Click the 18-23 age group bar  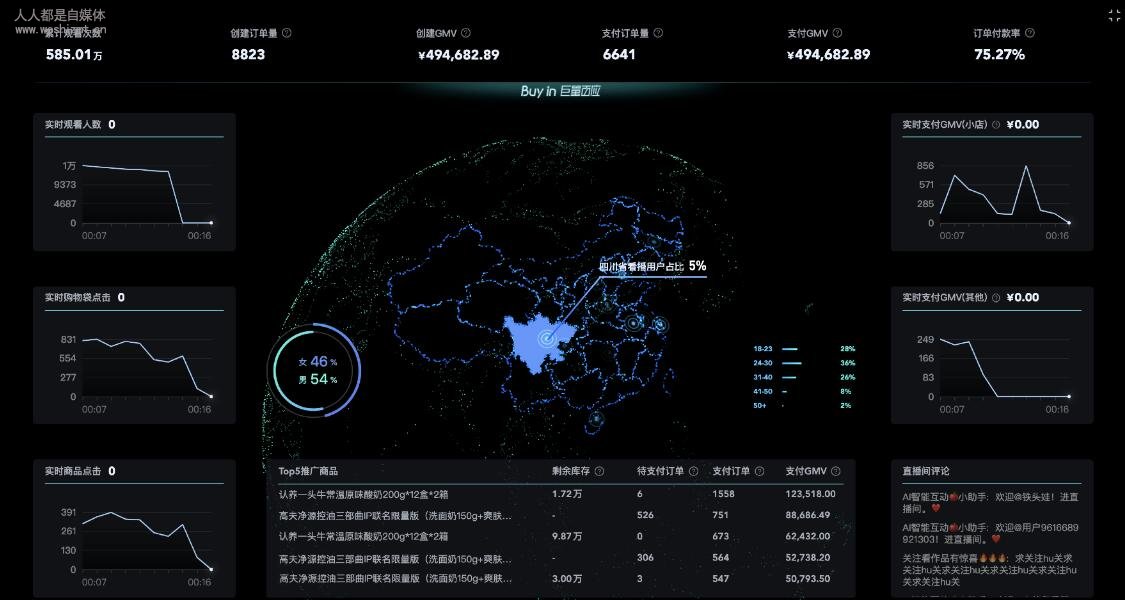(x=789, y=349)
